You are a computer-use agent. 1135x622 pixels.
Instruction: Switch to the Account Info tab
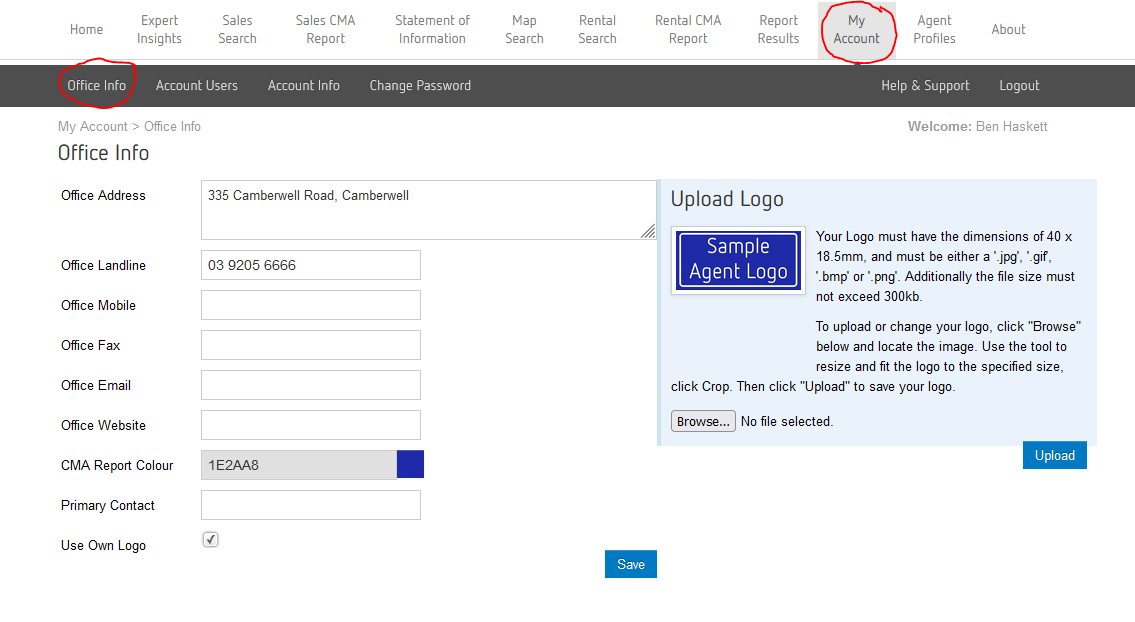[x=304, y=86]
